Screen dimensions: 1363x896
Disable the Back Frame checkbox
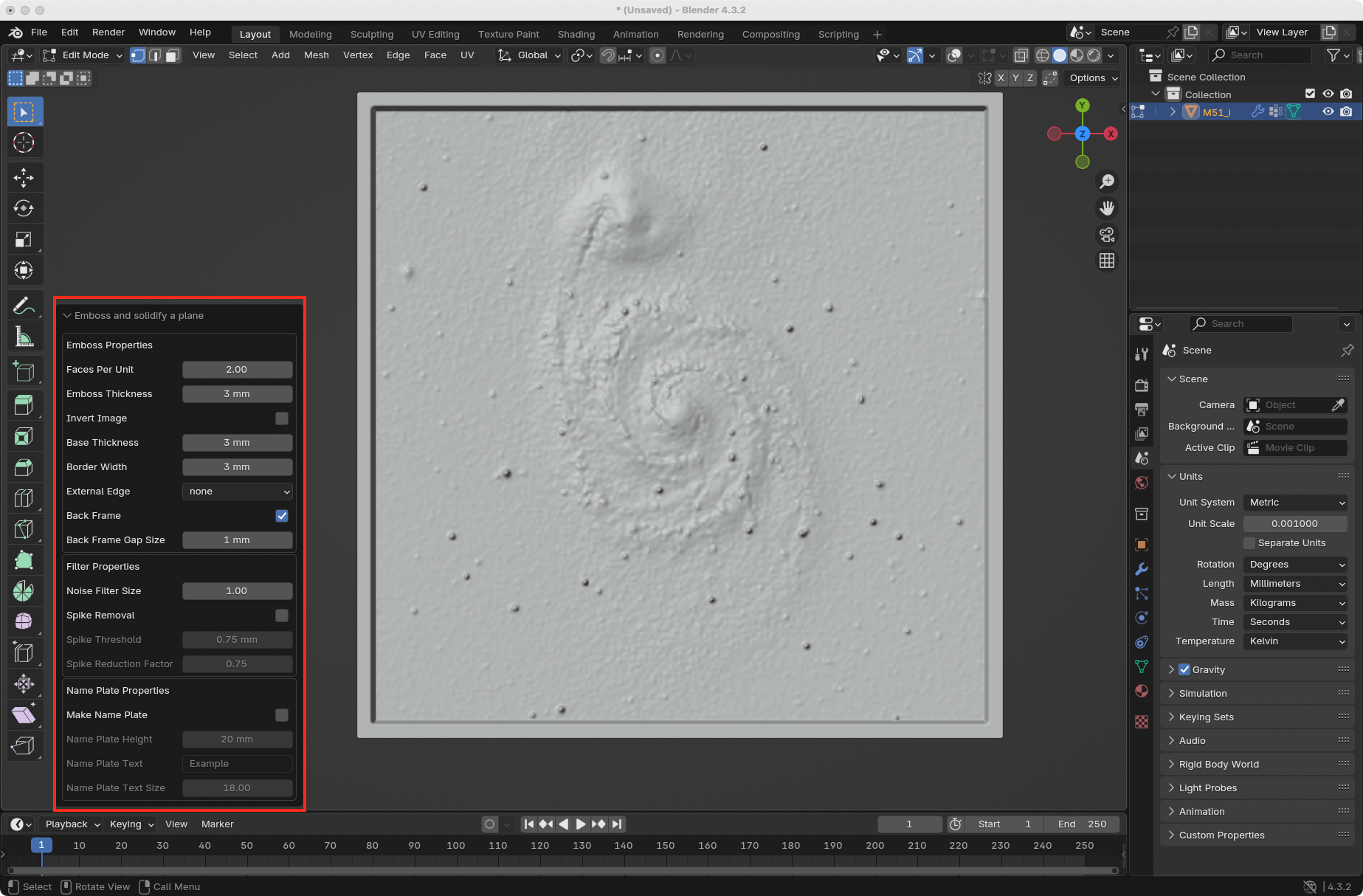pos(281,516)
